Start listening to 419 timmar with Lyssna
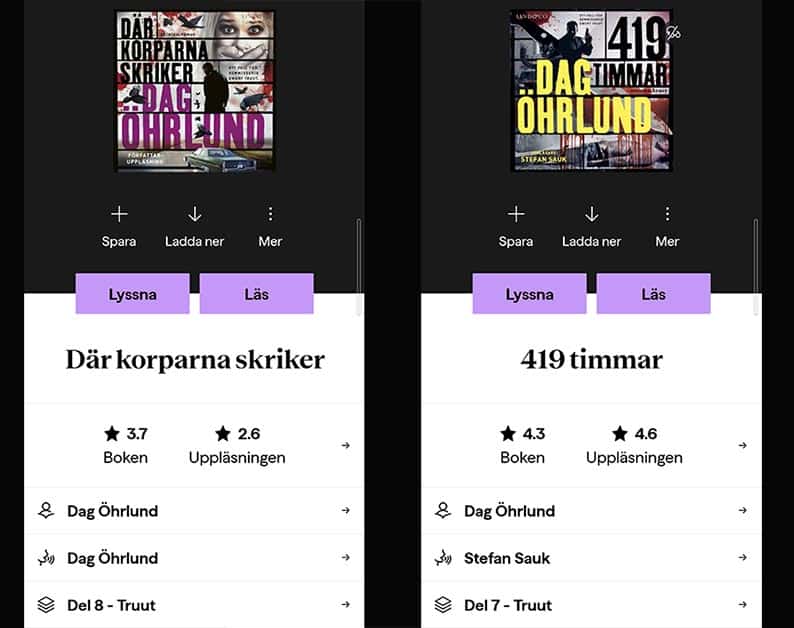 (x=530, y=294)
